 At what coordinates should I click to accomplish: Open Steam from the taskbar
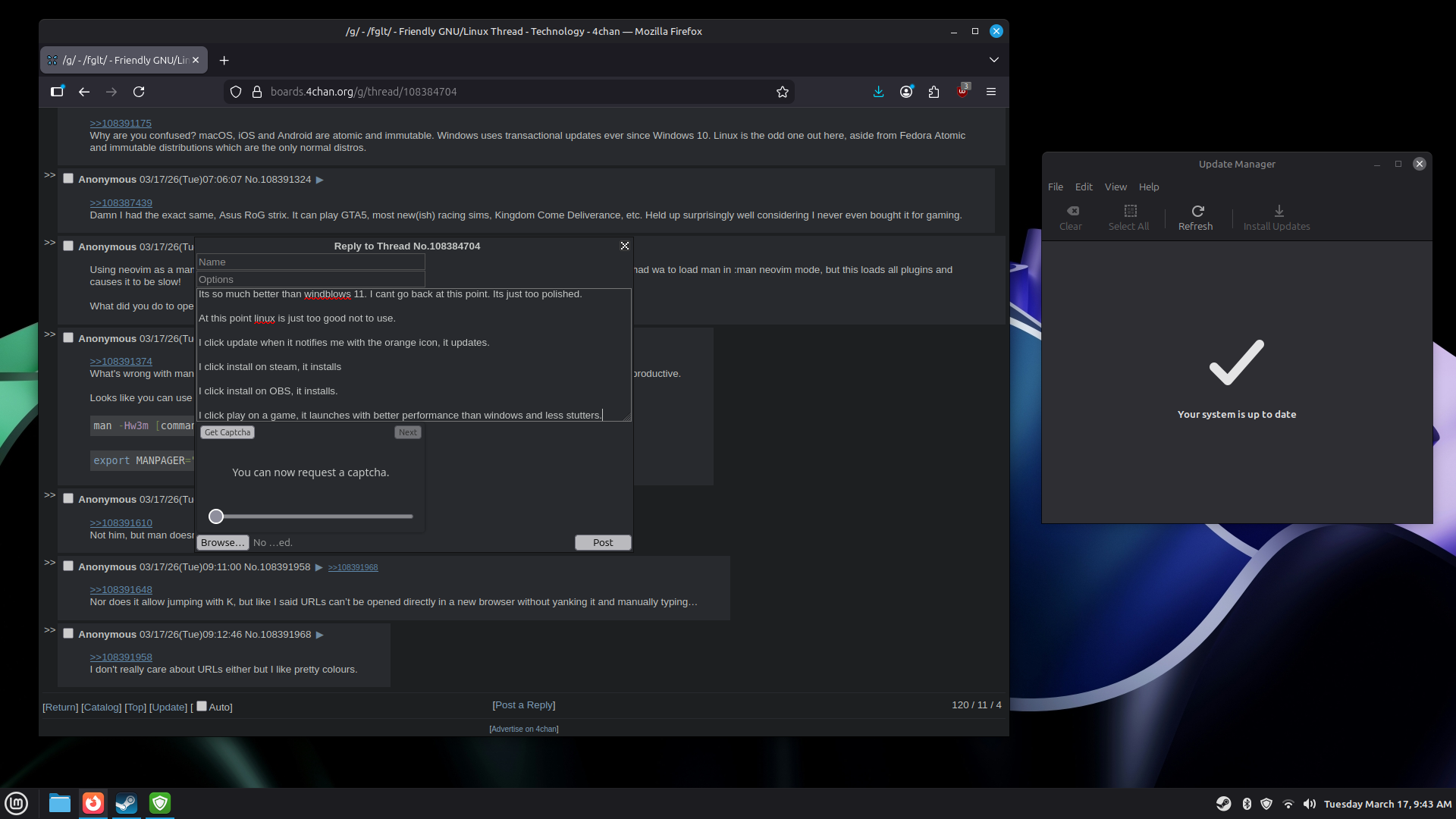pos(126,803)
